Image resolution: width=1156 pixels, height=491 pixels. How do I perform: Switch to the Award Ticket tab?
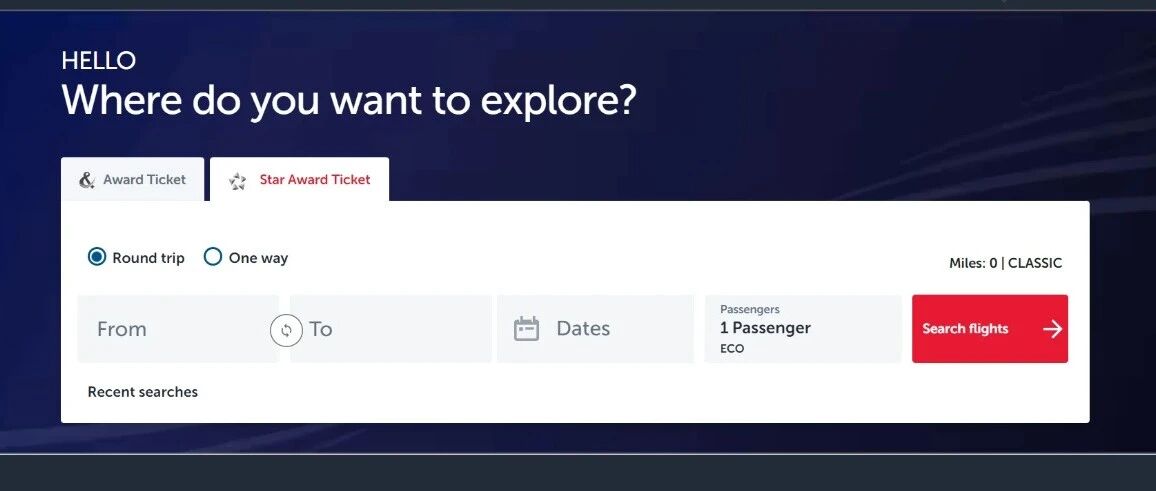133,179
